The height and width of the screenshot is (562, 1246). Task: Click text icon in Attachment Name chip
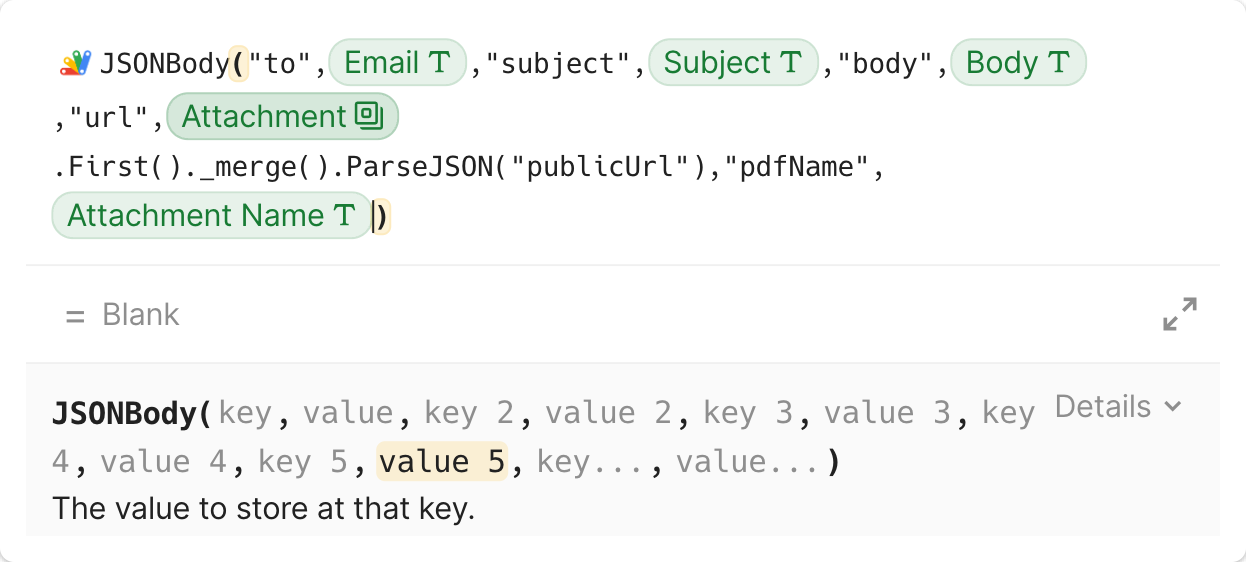[345, 215]
